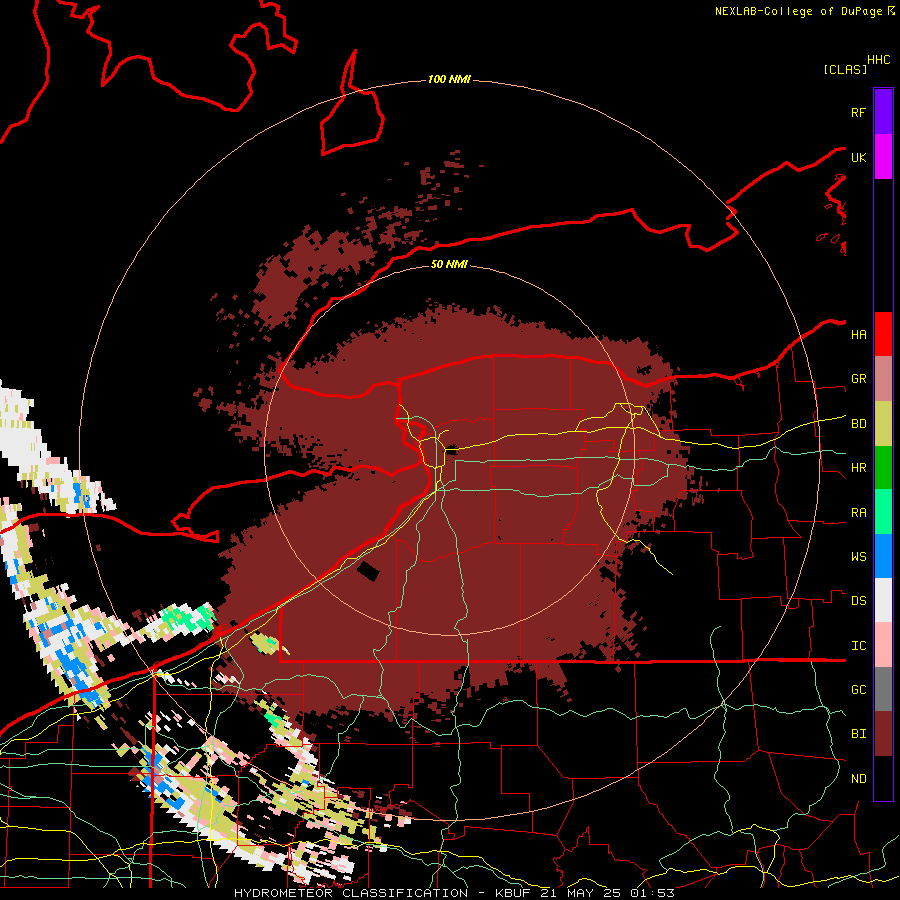Click the GR legend color swatch
The width and height of the screenshot is (900, 900).
click(883, 379)
